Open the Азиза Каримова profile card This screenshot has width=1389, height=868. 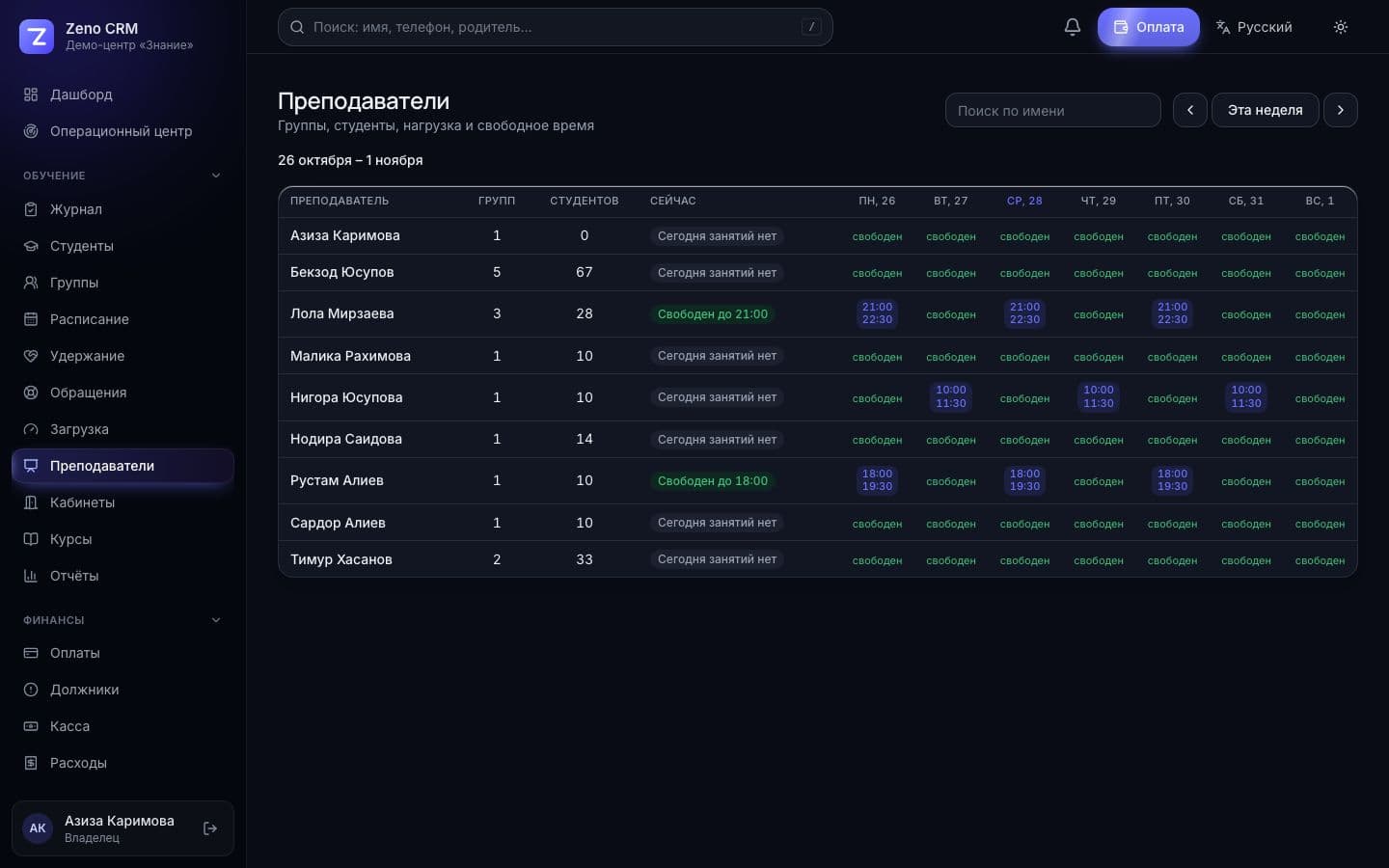(x=123, y=828)
